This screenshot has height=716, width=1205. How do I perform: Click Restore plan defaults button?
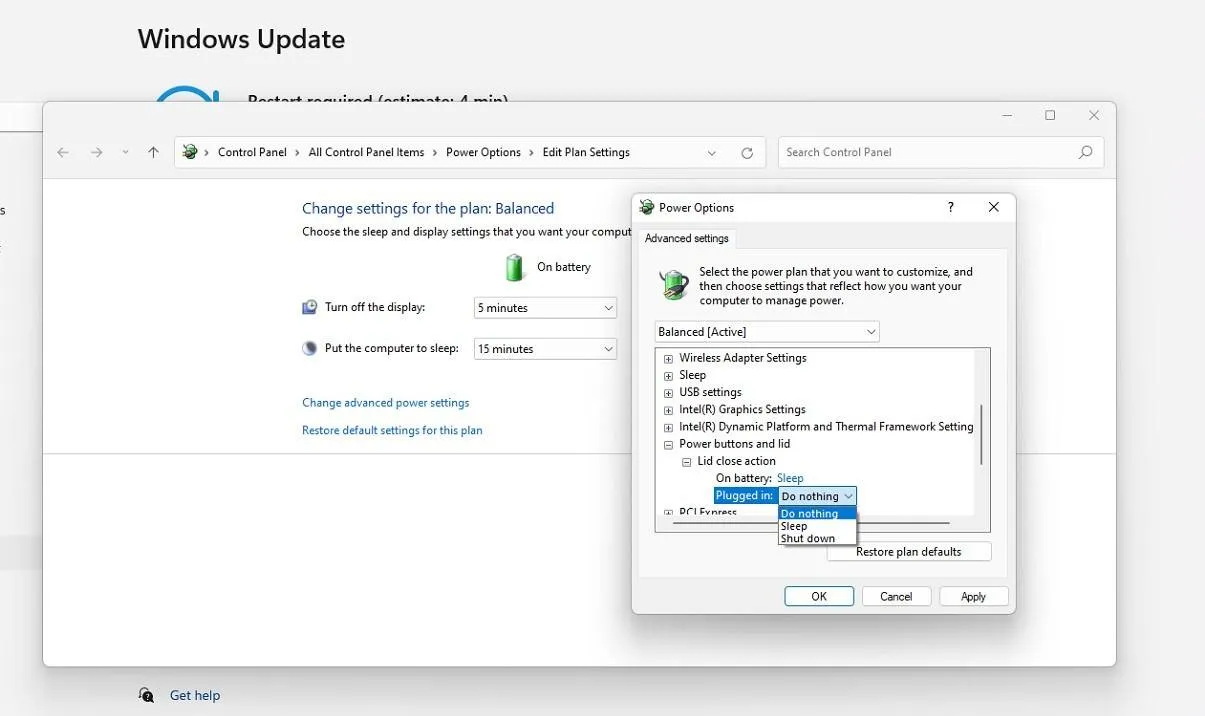click(x=909, y=552)
